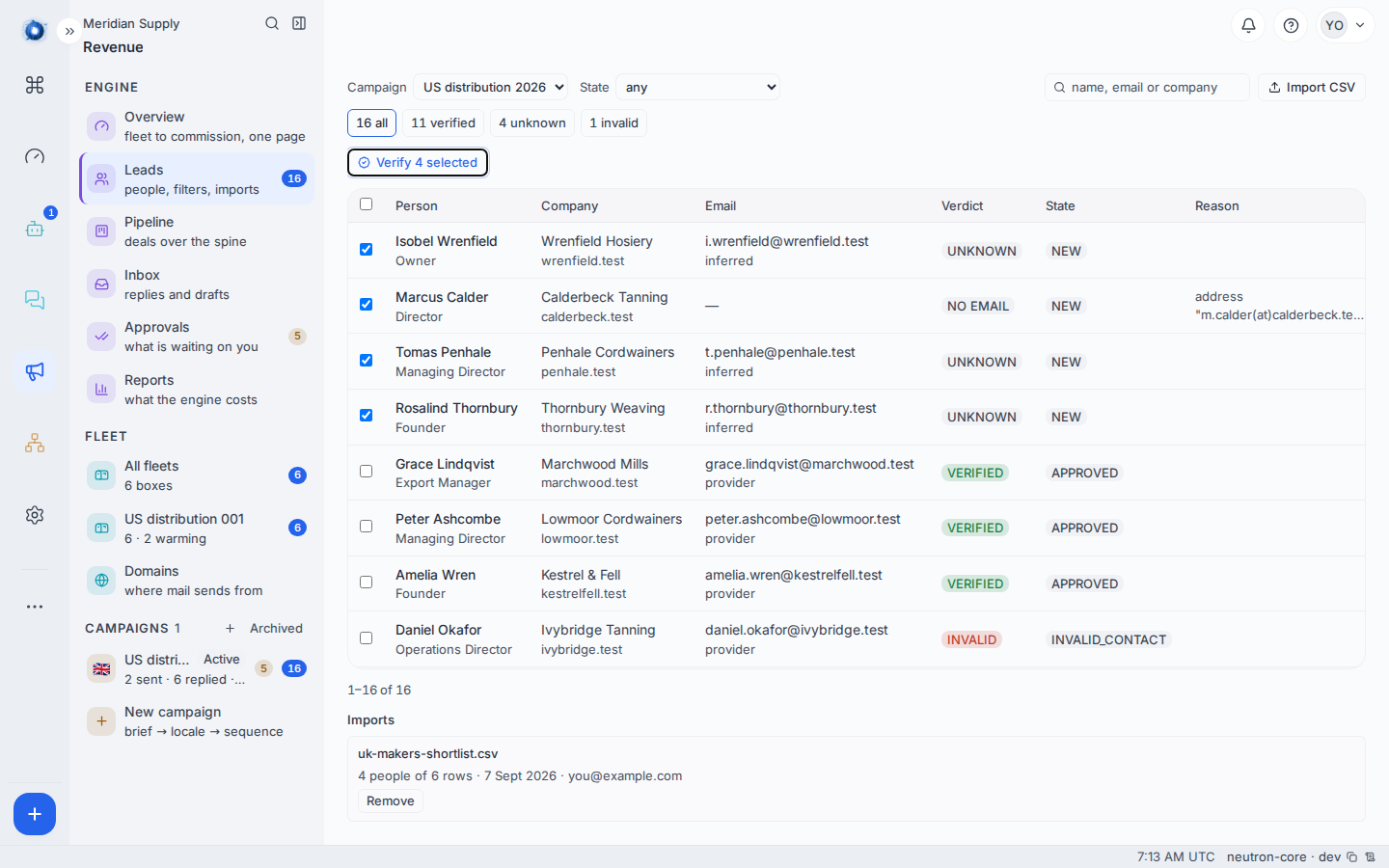Open US distribution 001 fleet
Image resolution: width=1389 pixels, height=868 pixels.
point(197,529)
